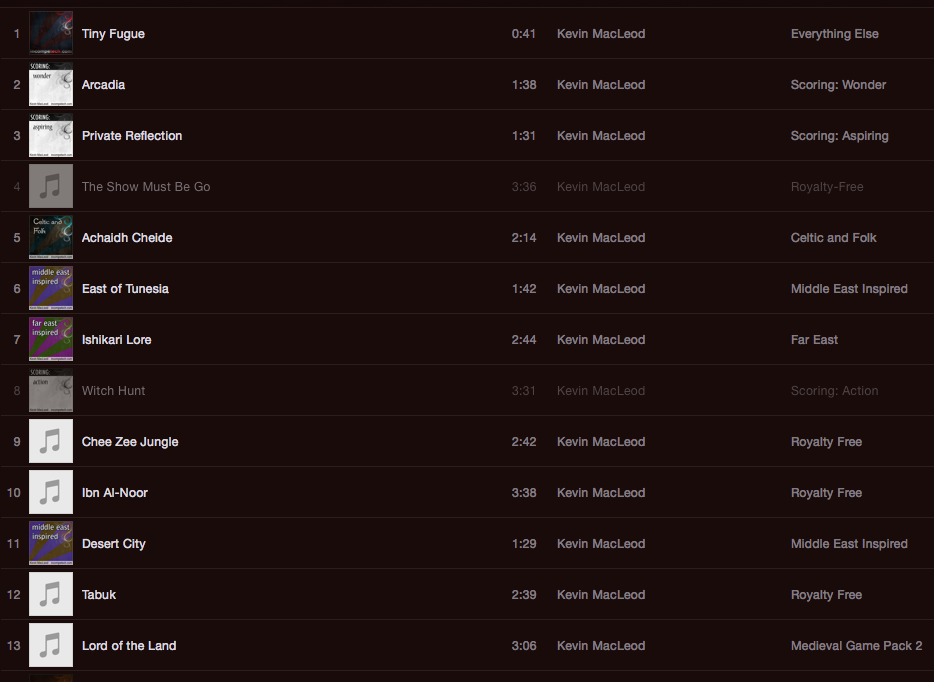Select the Arcadia Scoring Wonder cover art
Screen dimensions: 934x682
click(51, 85)
